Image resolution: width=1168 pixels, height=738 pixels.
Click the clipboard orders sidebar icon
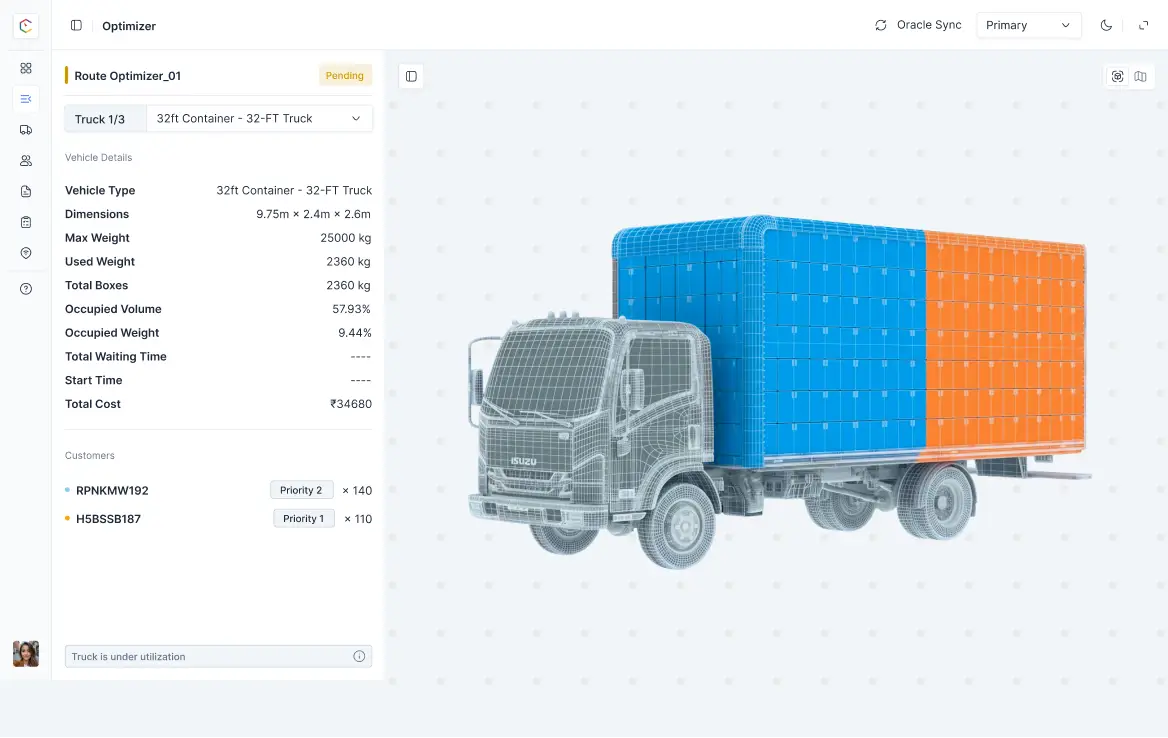pos(26,222)
